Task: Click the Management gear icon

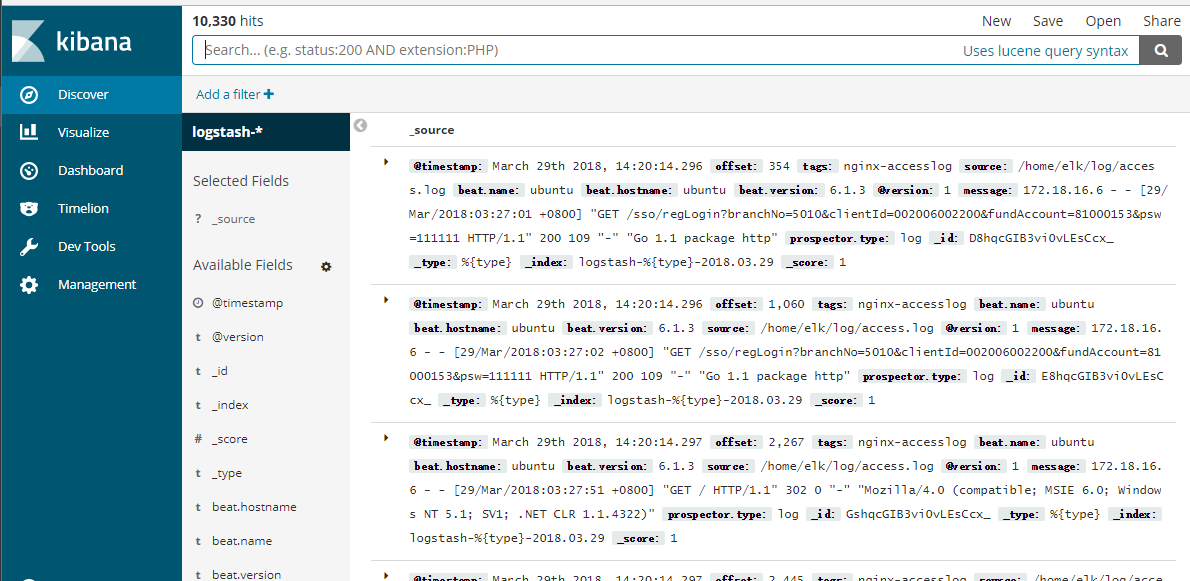Action: point(28,285)
